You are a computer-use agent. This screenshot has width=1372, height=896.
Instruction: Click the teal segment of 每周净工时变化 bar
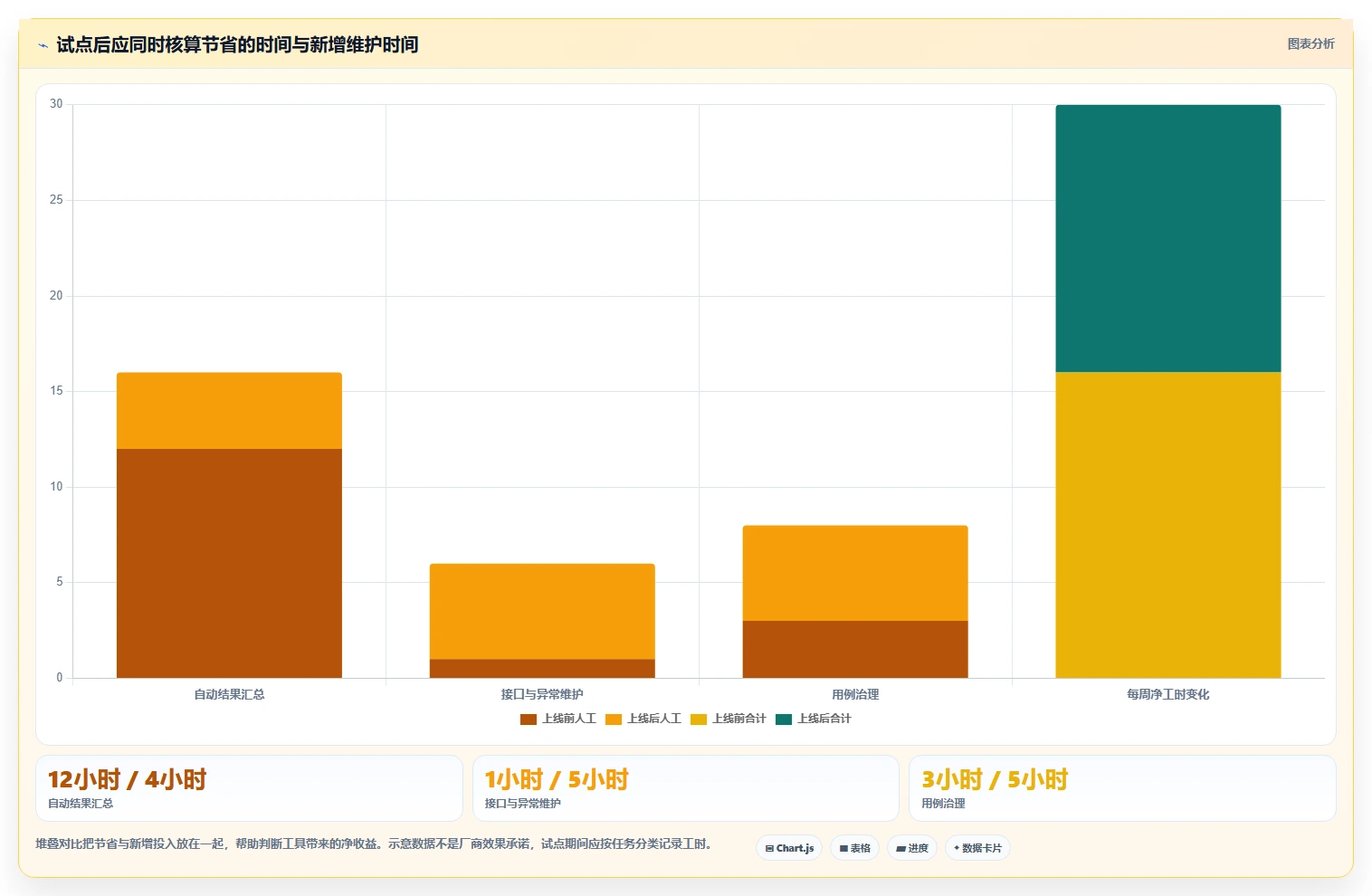tap(1168, 239)
